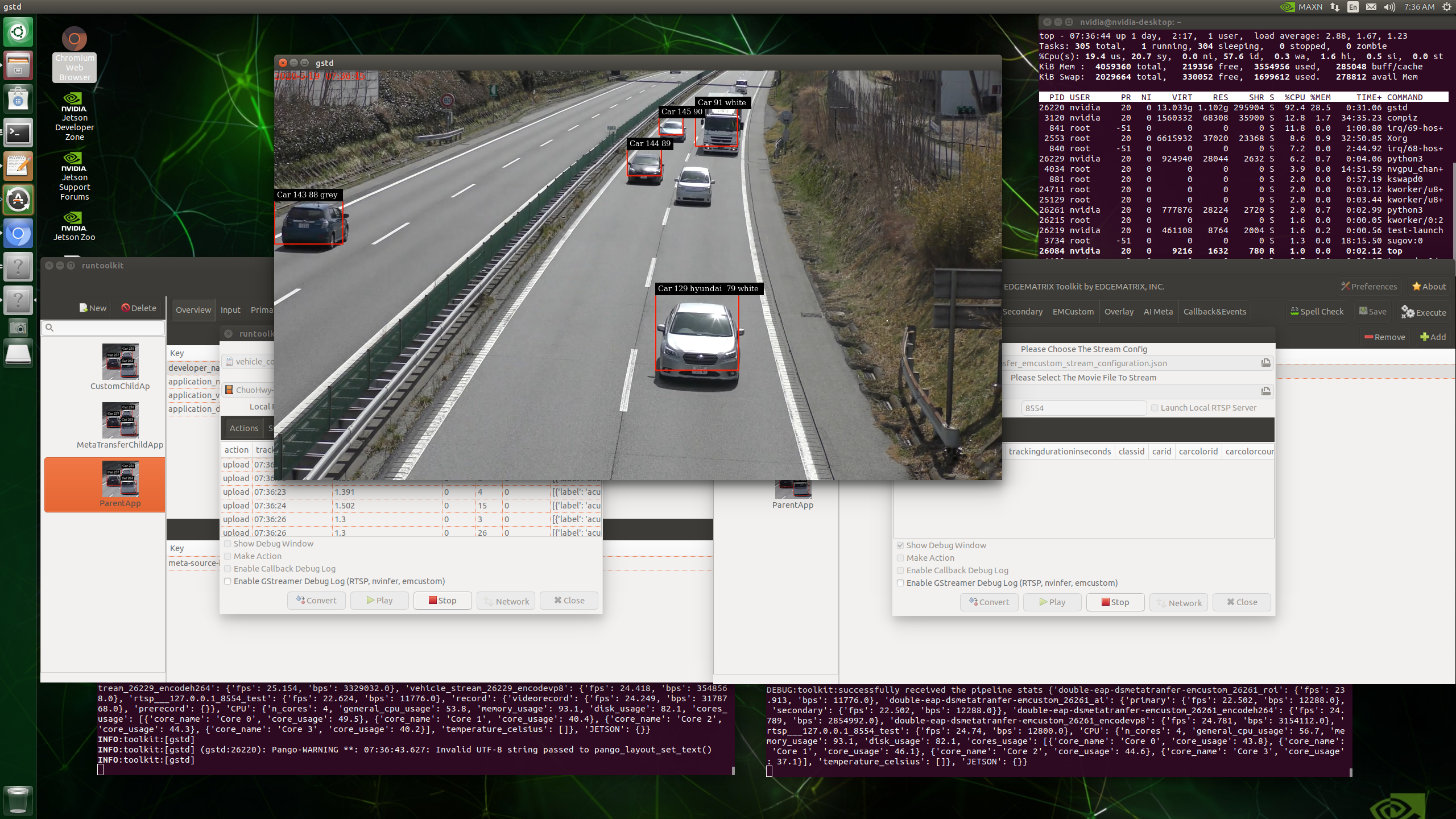The width and height of the screenshot is (1456, 819).
Task: Open the AI Meta tab
Action: click(x=1158, y=312)
